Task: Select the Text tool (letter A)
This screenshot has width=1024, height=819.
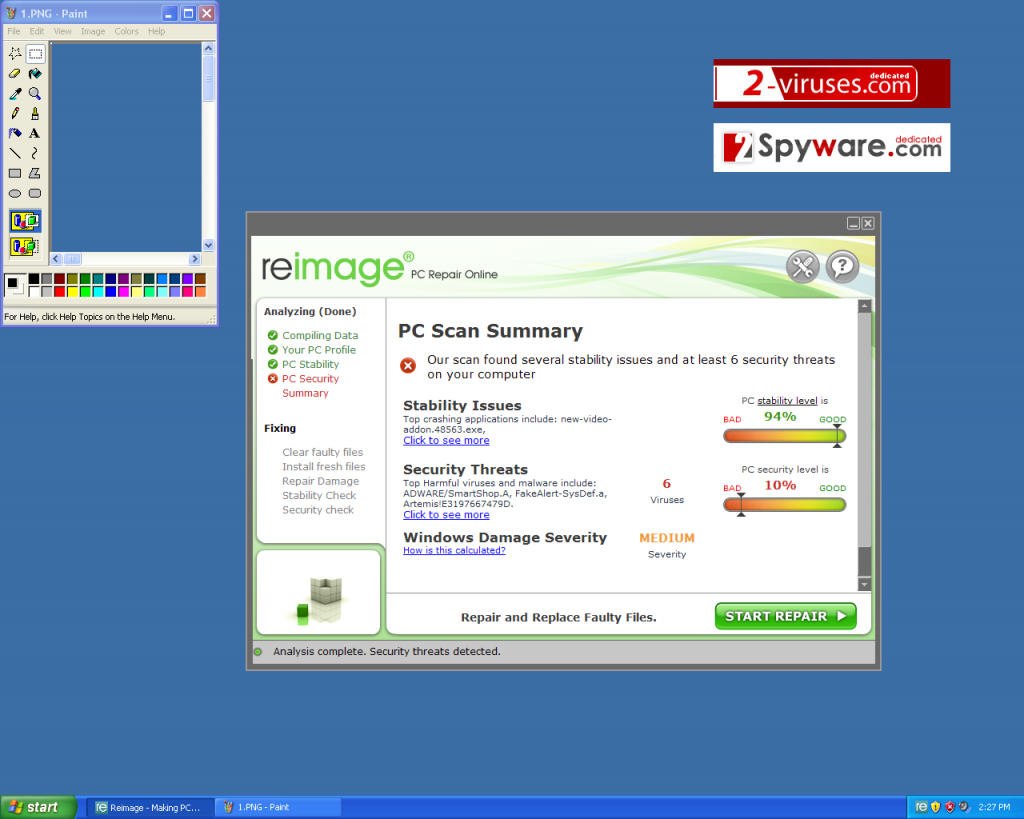Action: 35,133
